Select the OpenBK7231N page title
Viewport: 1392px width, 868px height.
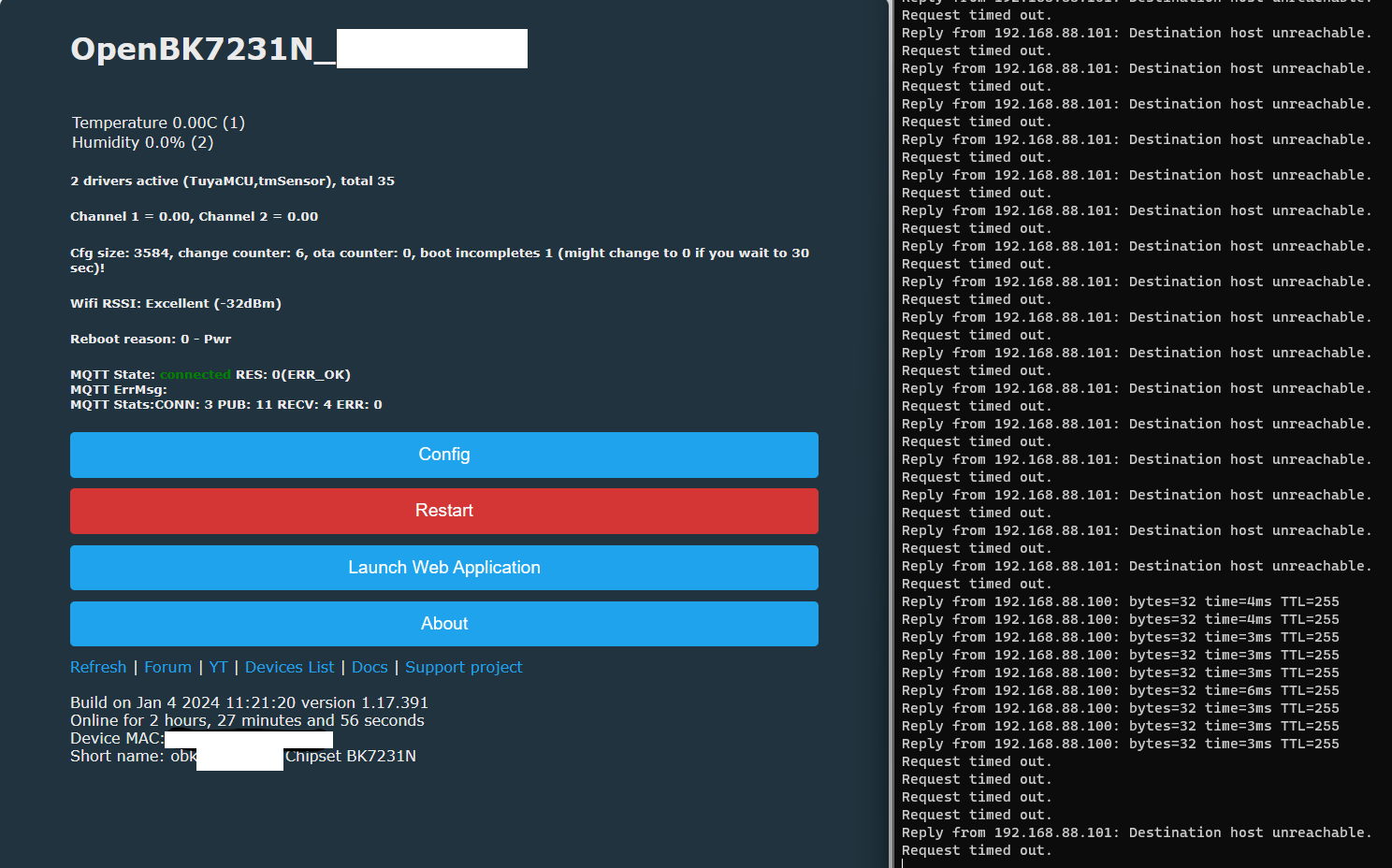pos(203,49)
